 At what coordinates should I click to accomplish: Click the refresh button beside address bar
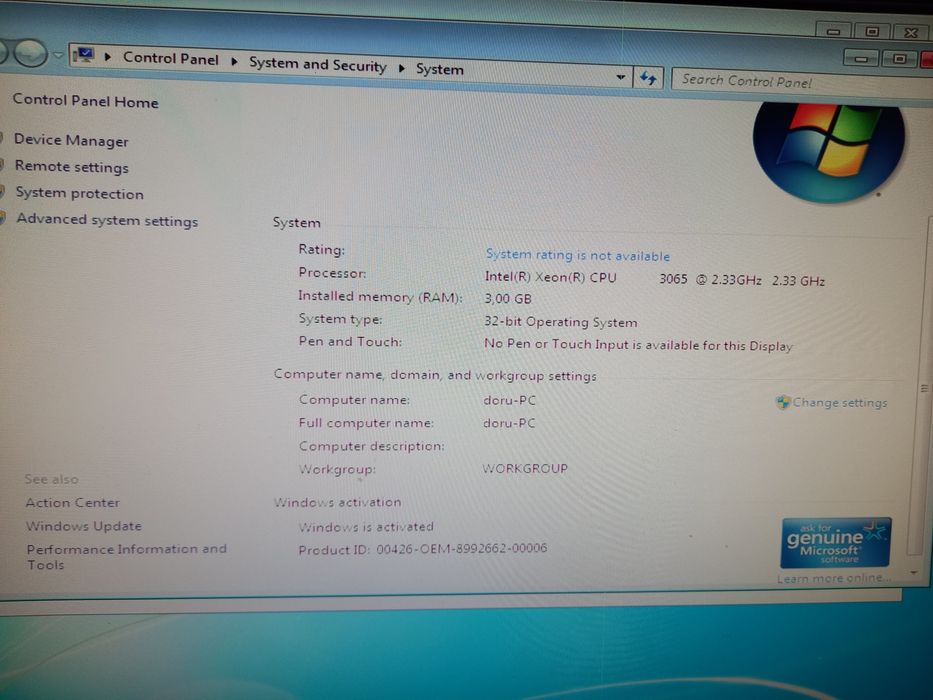[x=648, y=78]
